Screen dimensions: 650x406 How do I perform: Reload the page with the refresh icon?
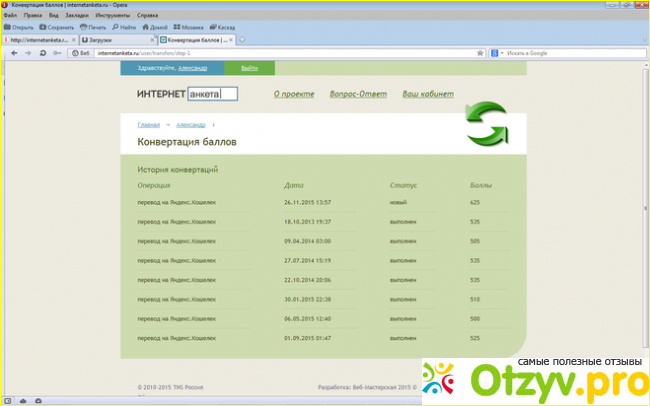pos(42,52)
